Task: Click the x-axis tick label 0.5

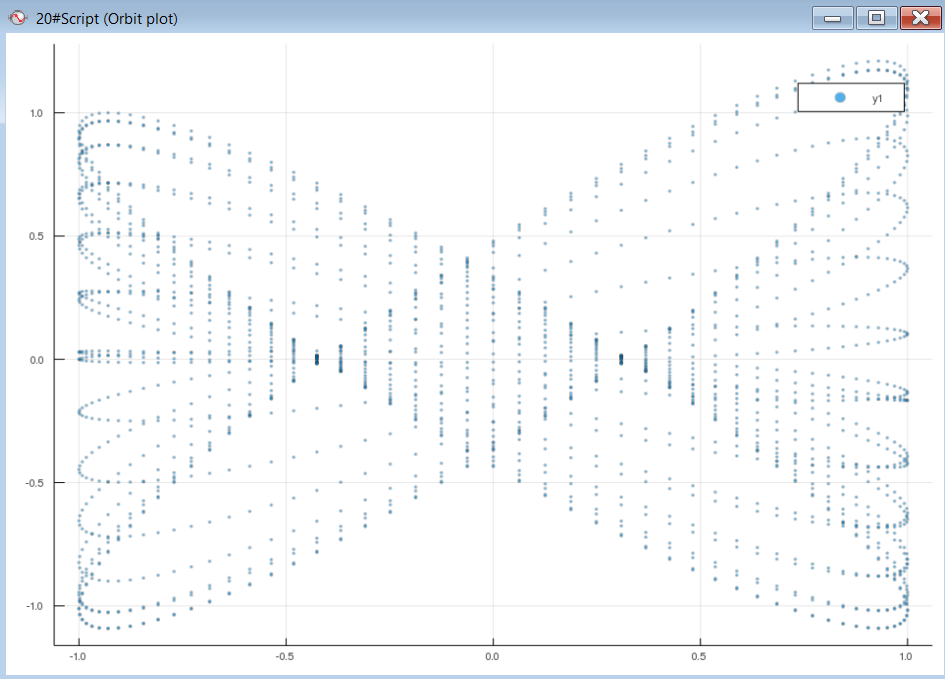Action: click(x=700, y=656)
